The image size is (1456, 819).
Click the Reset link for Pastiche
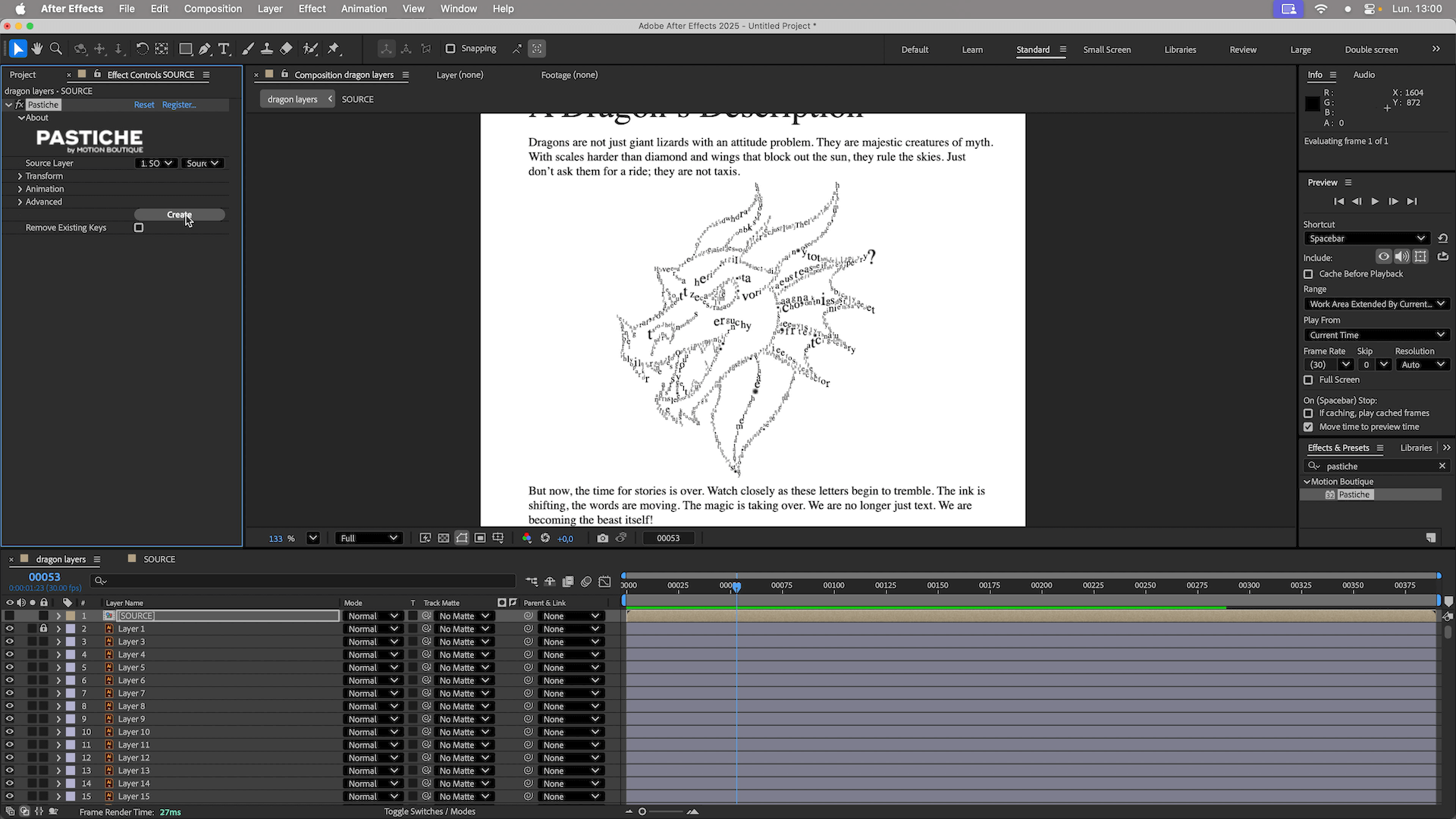[144, 105]
